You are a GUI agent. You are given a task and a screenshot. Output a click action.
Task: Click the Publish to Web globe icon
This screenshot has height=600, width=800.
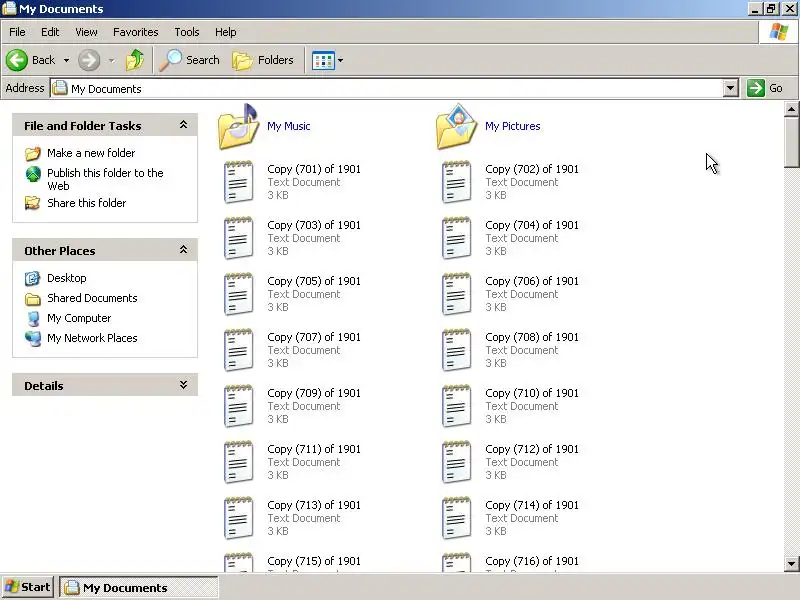33,174
